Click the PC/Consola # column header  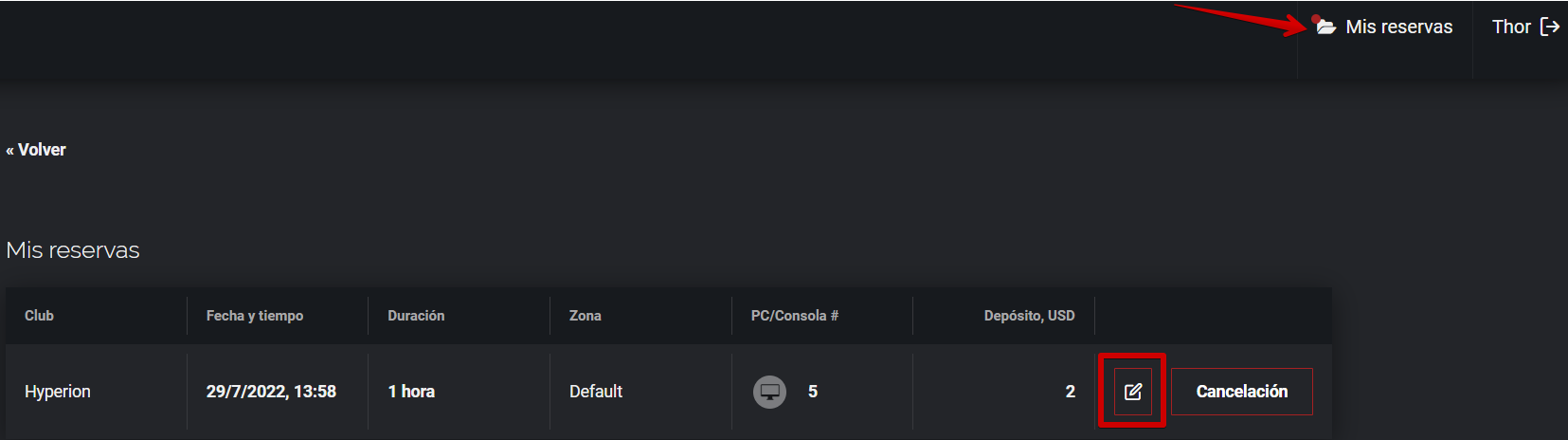794,316
